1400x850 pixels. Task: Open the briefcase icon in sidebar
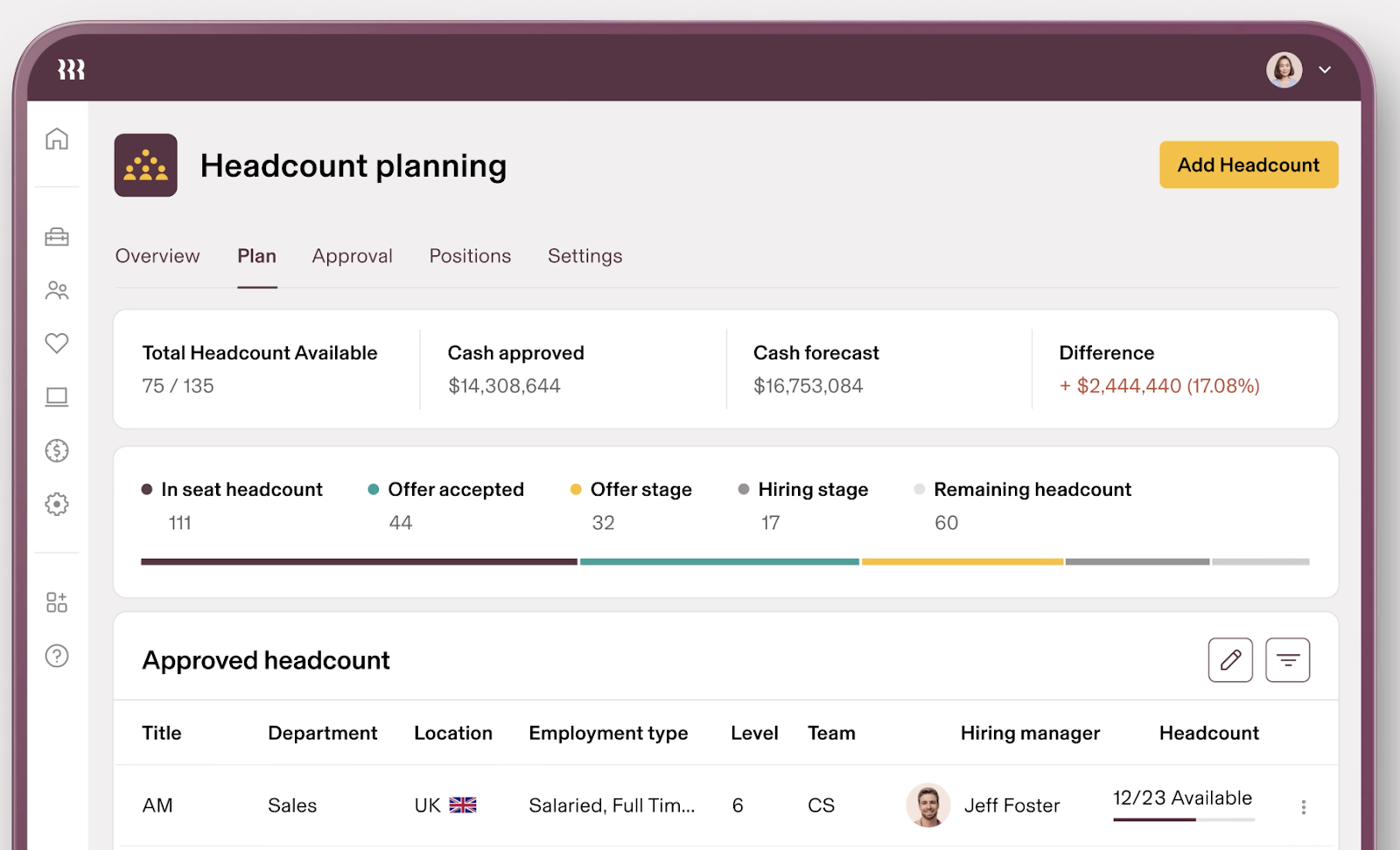[57, 237]
